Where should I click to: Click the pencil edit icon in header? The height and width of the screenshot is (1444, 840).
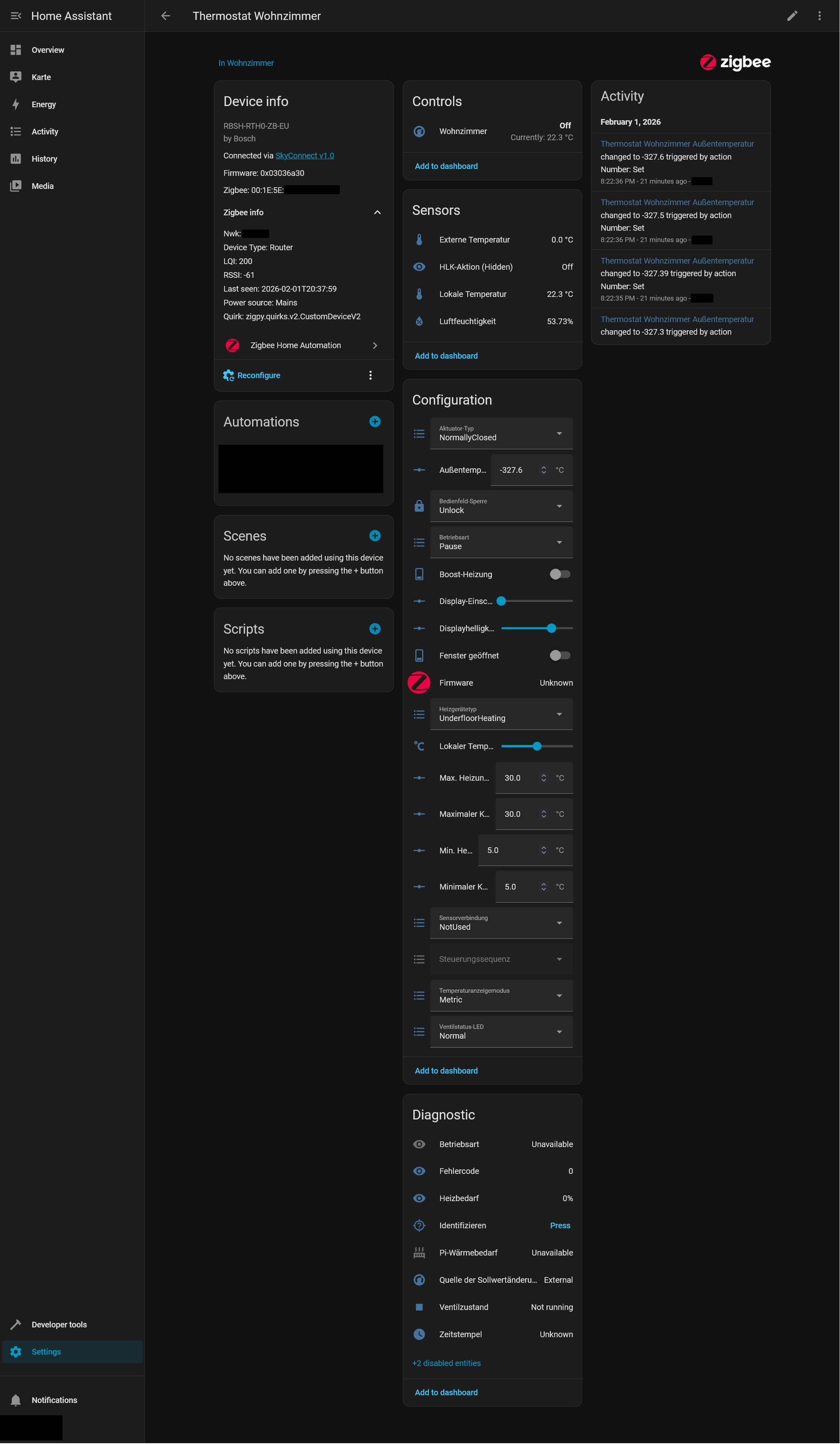(x=792, y=16)
